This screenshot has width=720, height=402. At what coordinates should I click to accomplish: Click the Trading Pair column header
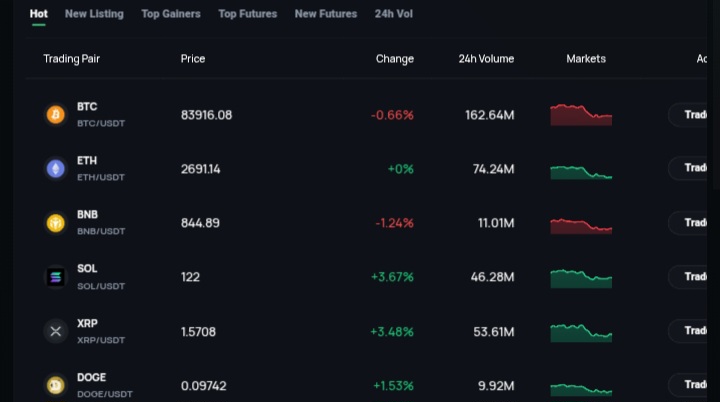[72, 59]
